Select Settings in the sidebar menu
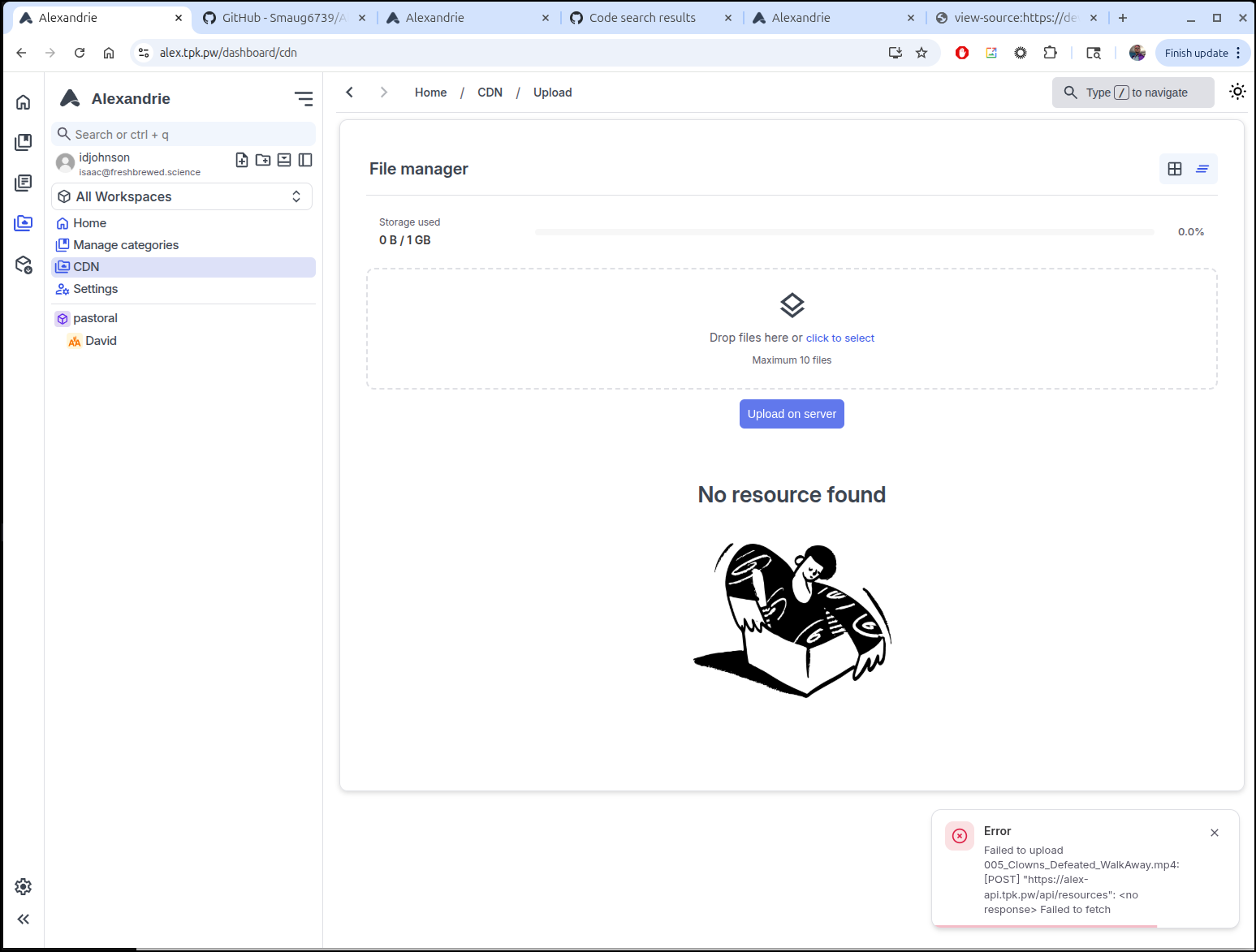Viewport: 1256px width, 952px height. coord(95,289)
